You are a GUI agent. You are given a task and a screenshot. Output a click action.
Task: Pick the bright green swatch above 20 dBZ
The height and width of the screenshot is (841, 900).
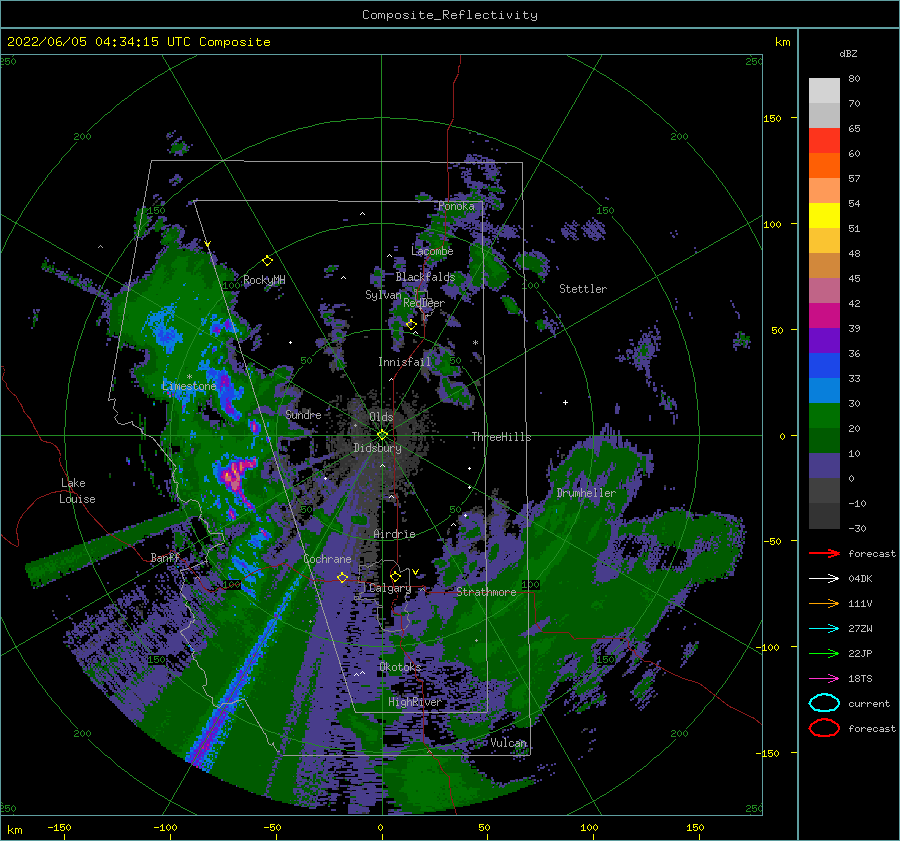pyautogui.click(x=824, y=415)
